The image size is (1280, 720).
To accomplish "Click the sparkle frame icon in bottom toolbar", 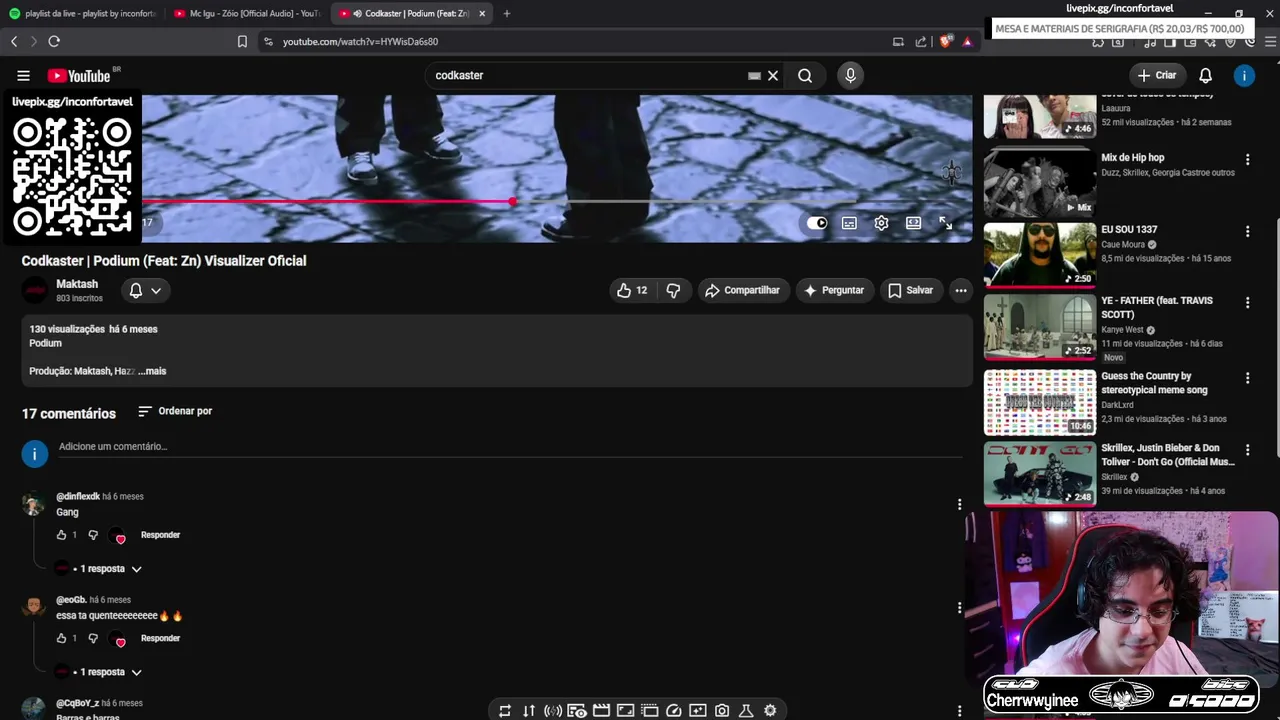I will click(x=698, y=711).
